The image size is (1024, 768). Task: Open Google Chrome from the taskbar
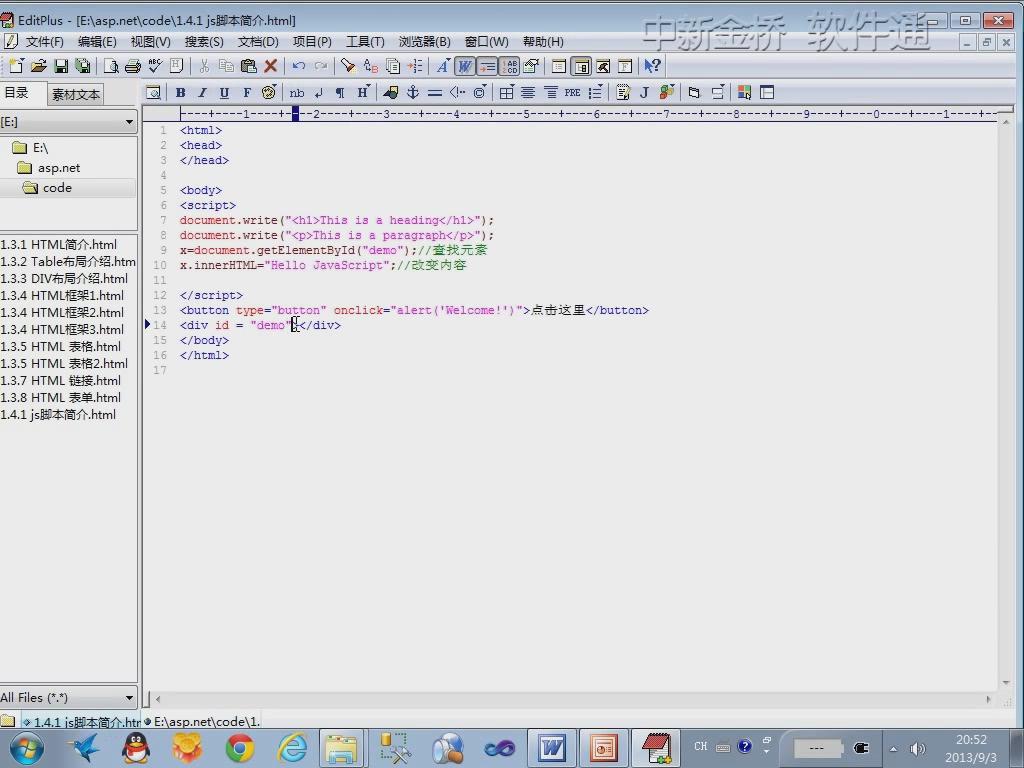pos(240,748)
